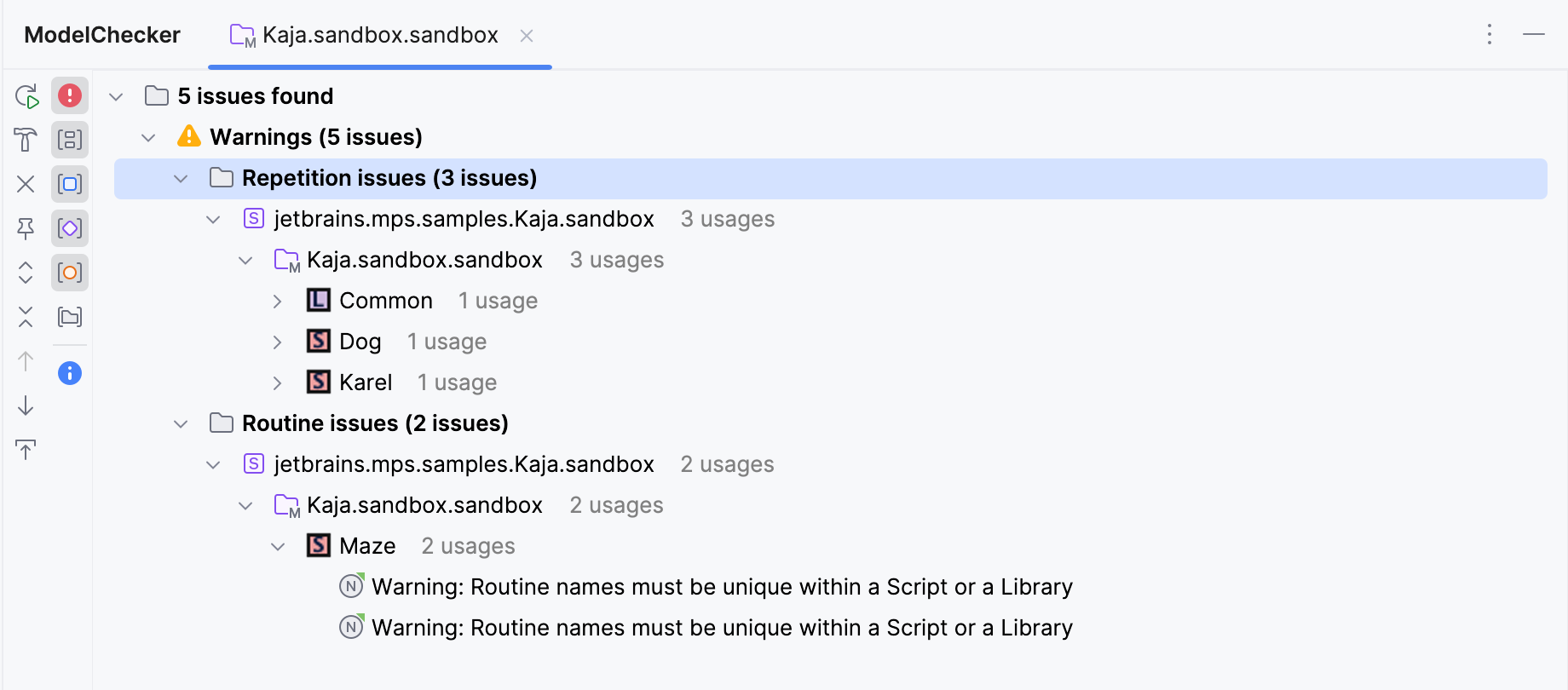Viewport: 1568px width, 690px height.
Task: Collapse all tree nodes
Action: pyautogui.click(x=26, y=317)
